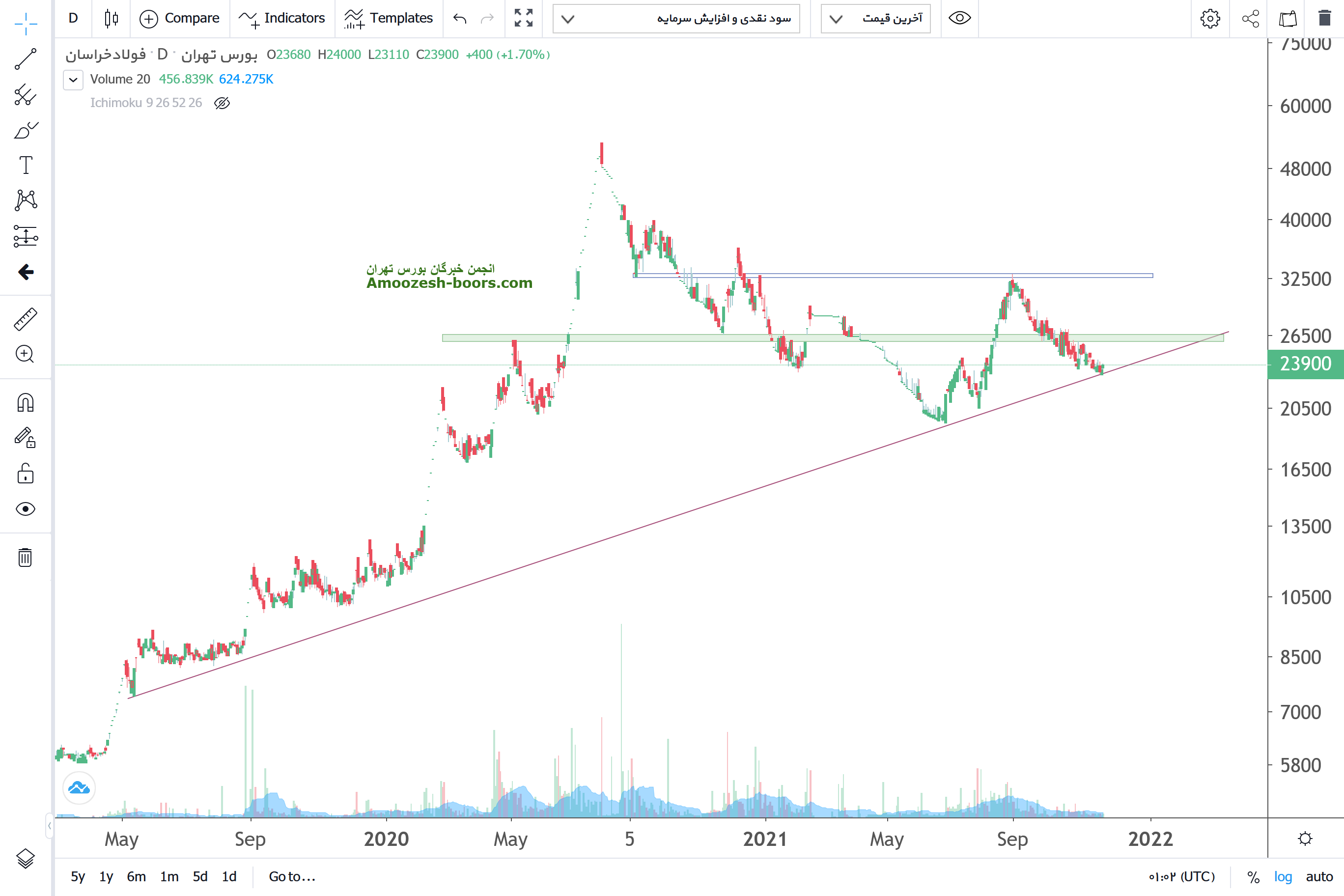Open the chart settings gear icon
1344x896 pixels.
(1210, 18)
